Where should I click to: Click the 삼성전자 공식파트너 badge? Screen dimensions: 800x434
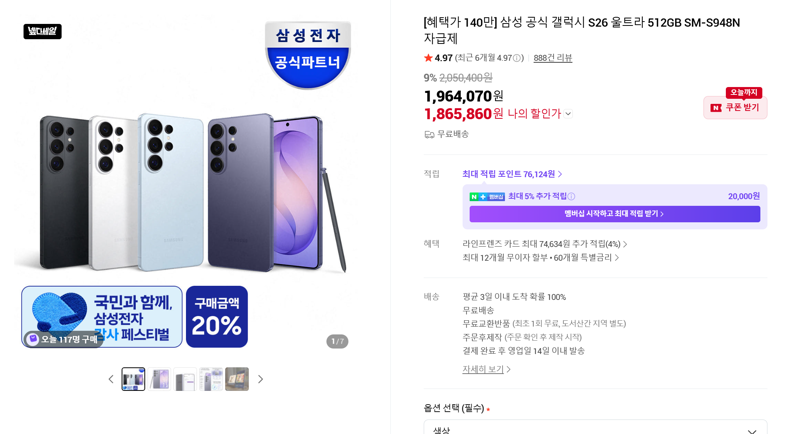pyautogui.click(x=308, y=54)
